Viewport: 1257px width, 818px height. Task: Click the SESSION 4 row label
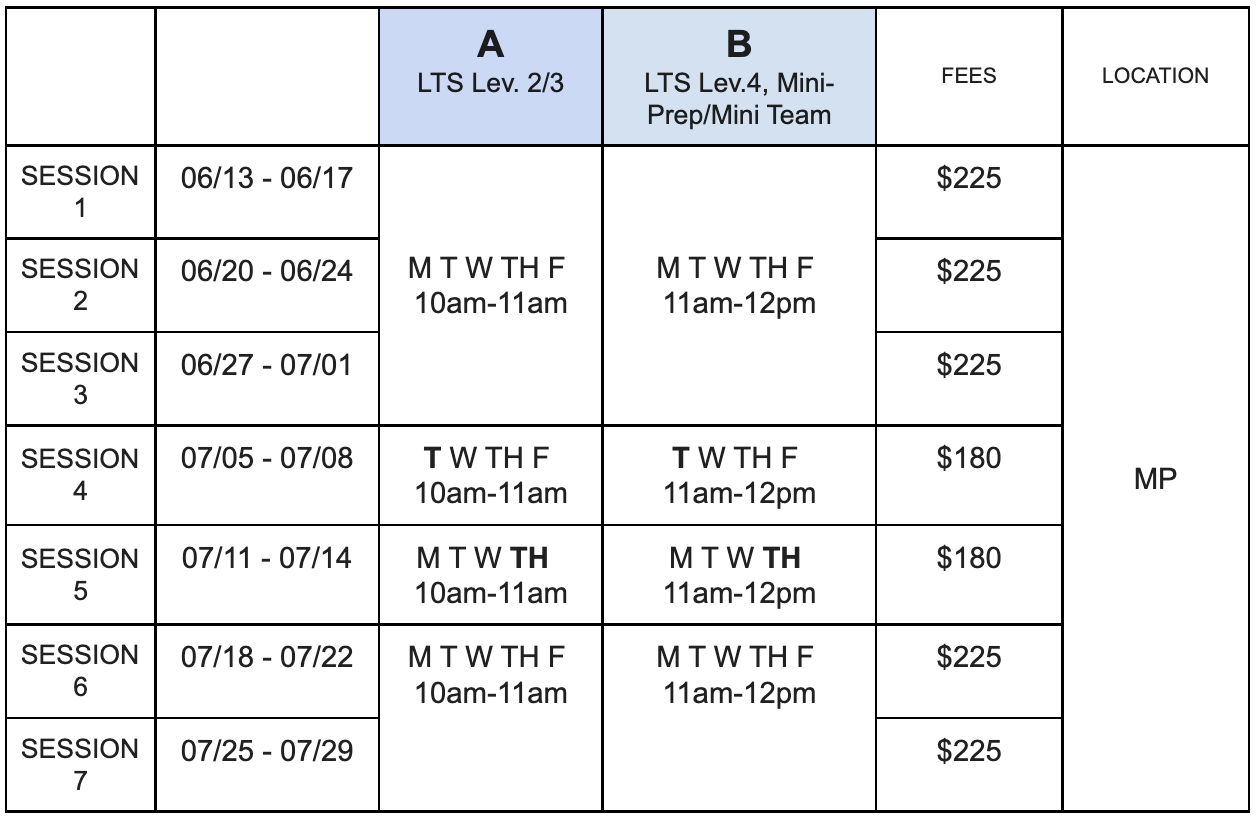coord(80,474)
